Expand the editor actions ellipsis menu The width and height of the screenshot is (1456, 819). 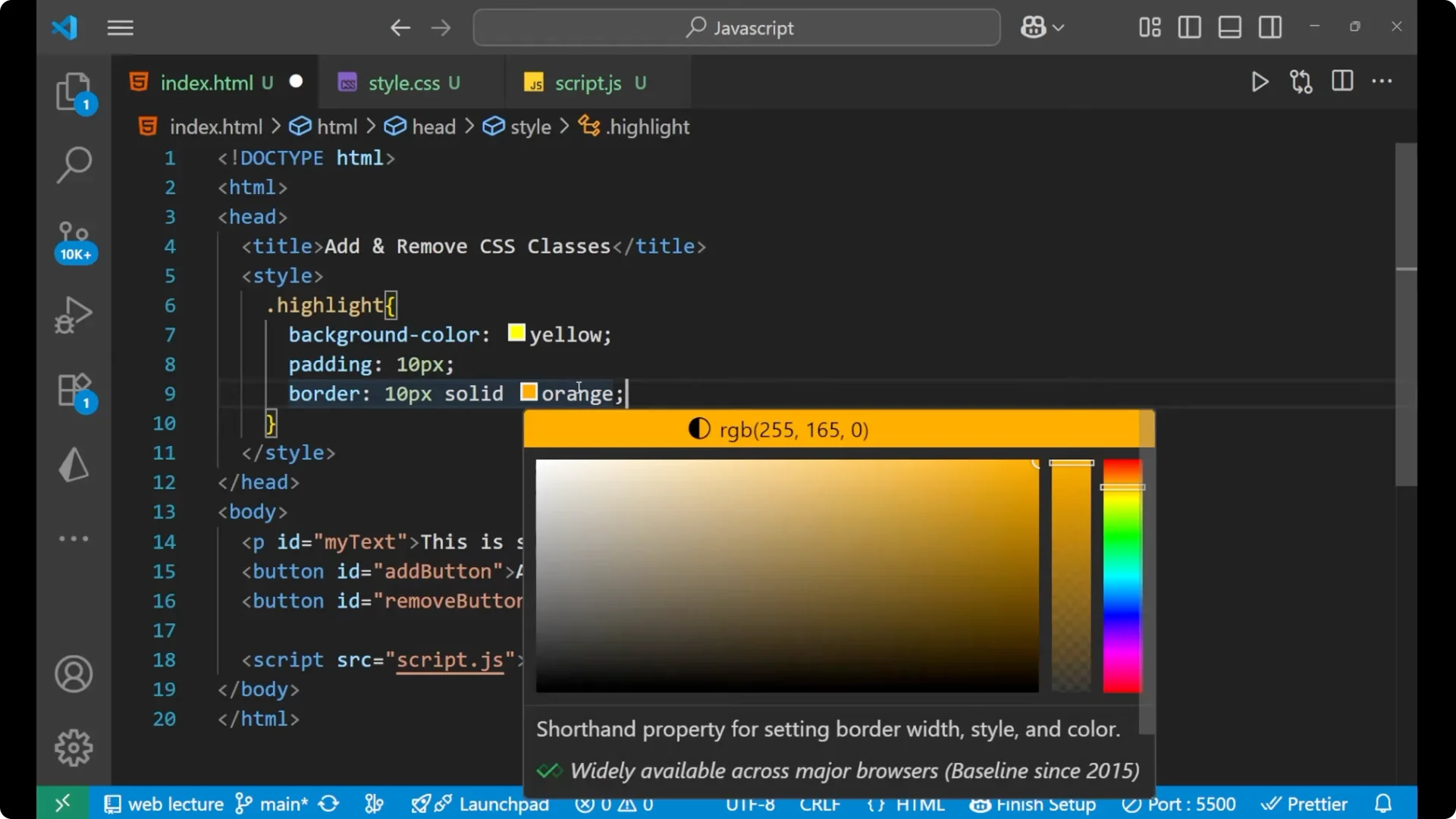pos(1382,82)
